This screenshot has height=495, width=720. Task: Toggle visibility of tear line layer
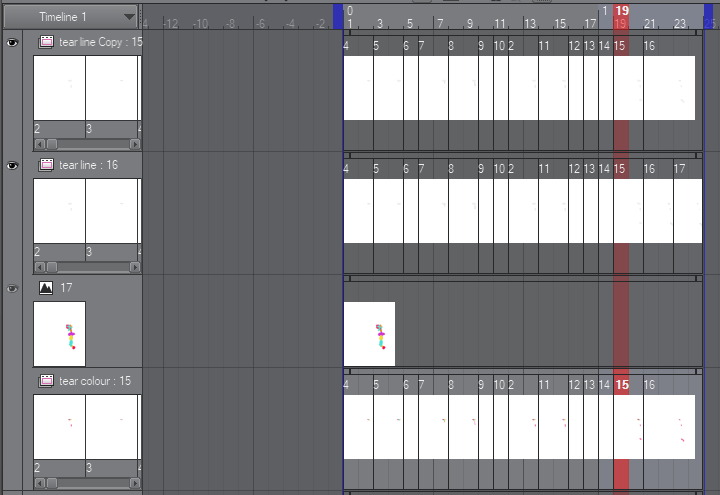pos(13,165)
